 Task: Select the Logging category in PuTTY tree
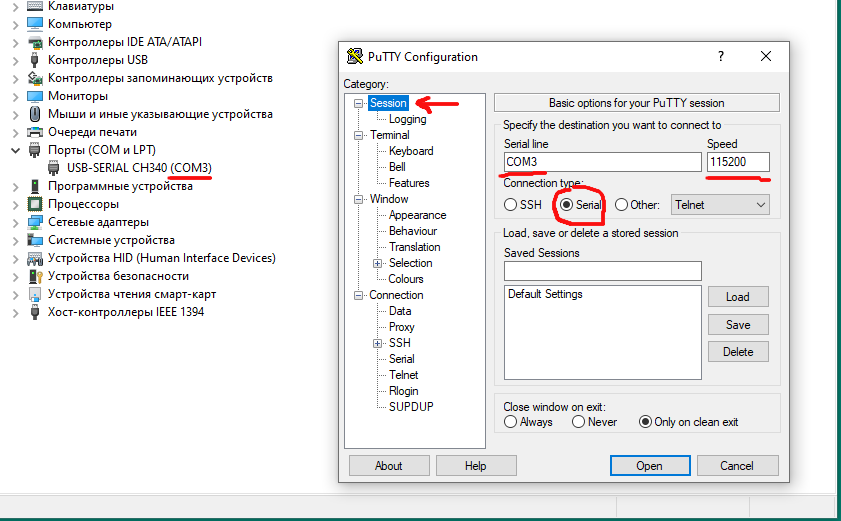click(x=408, y=119)
